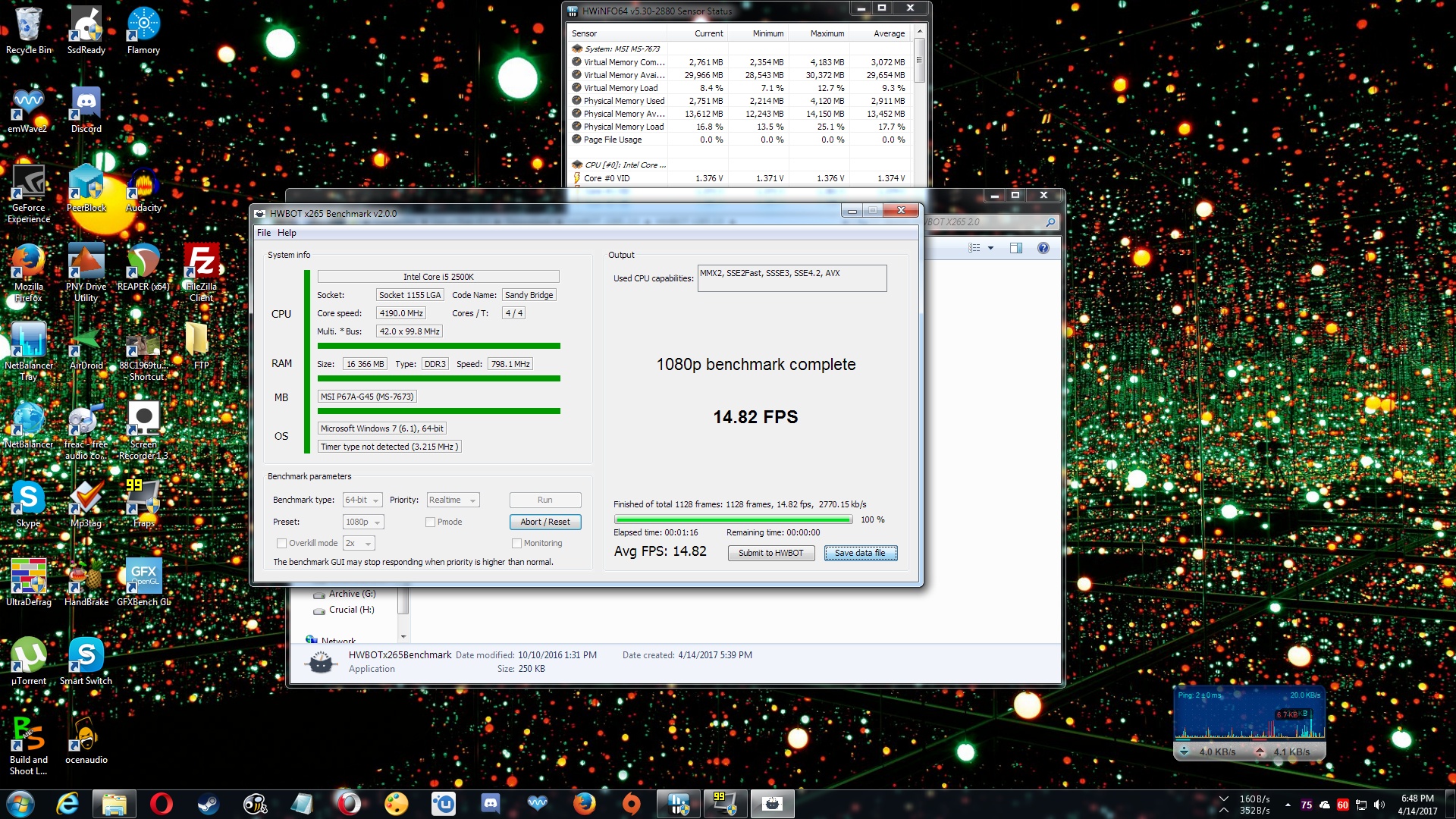The width and height of the screenshot is (1456, 819).
Task: Click the volume icon in system tray
Action: (x=1379, y=805)
